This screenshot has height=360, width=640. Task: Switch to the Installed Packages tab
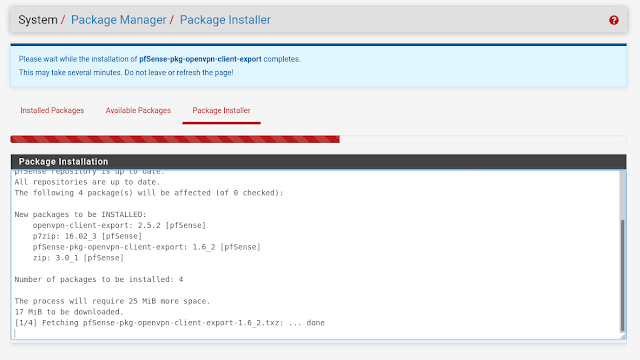click(52, 111)
